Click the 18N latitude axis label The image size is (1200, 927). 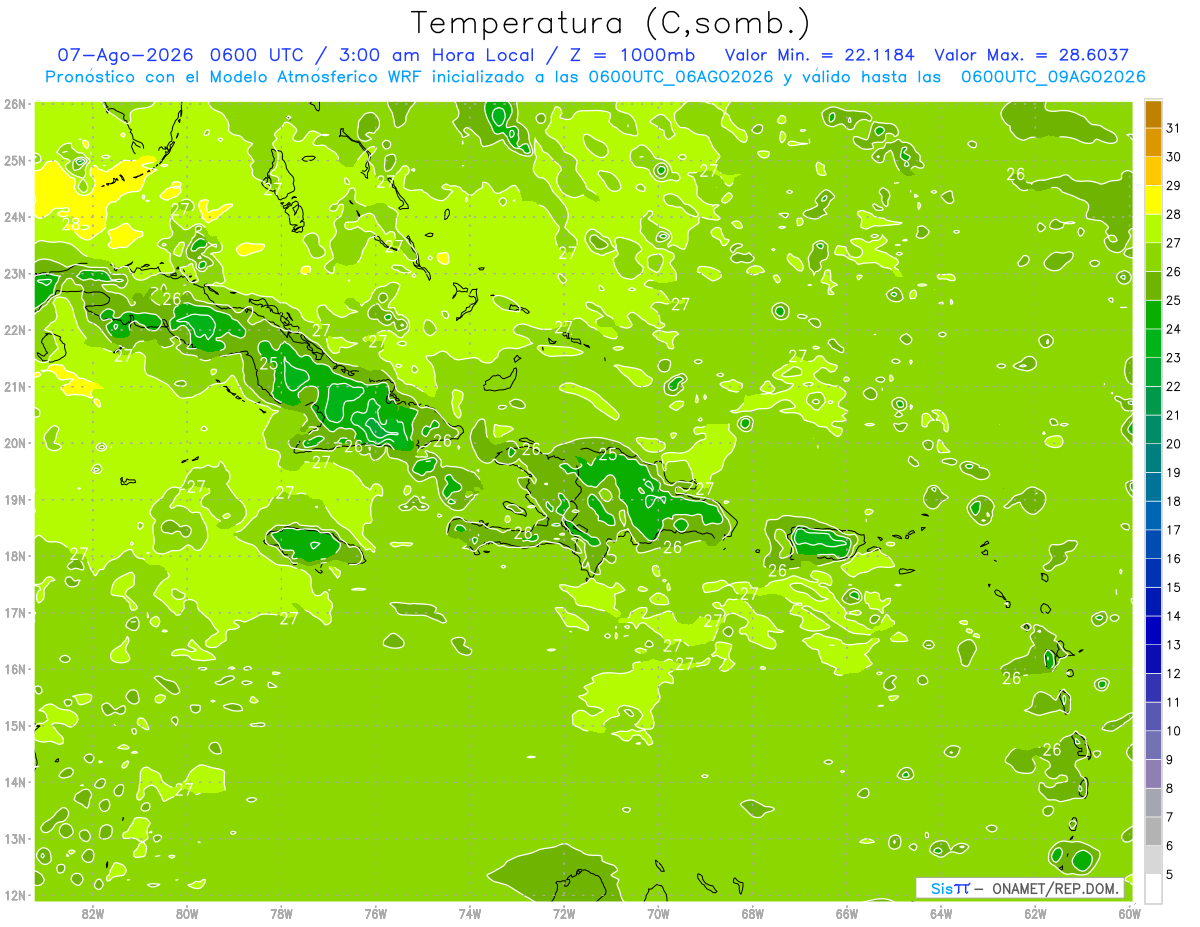point(15,556)
